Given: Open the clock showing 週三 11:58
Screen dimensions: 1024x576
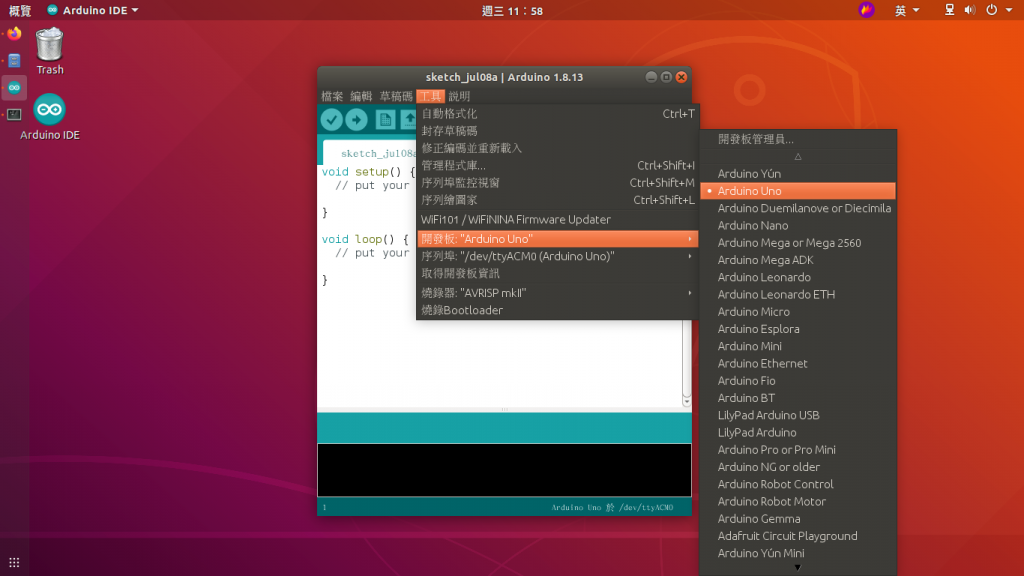Looking at the screenshot, I should click(x=512, y=10).
